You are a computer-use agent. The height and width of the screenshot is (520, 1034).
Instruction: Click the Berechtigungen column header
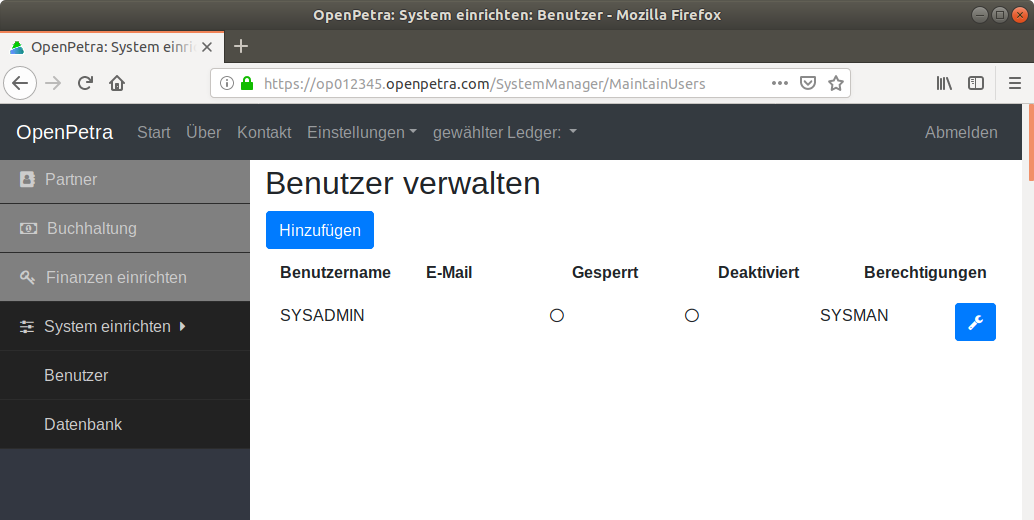click(925, 273)
